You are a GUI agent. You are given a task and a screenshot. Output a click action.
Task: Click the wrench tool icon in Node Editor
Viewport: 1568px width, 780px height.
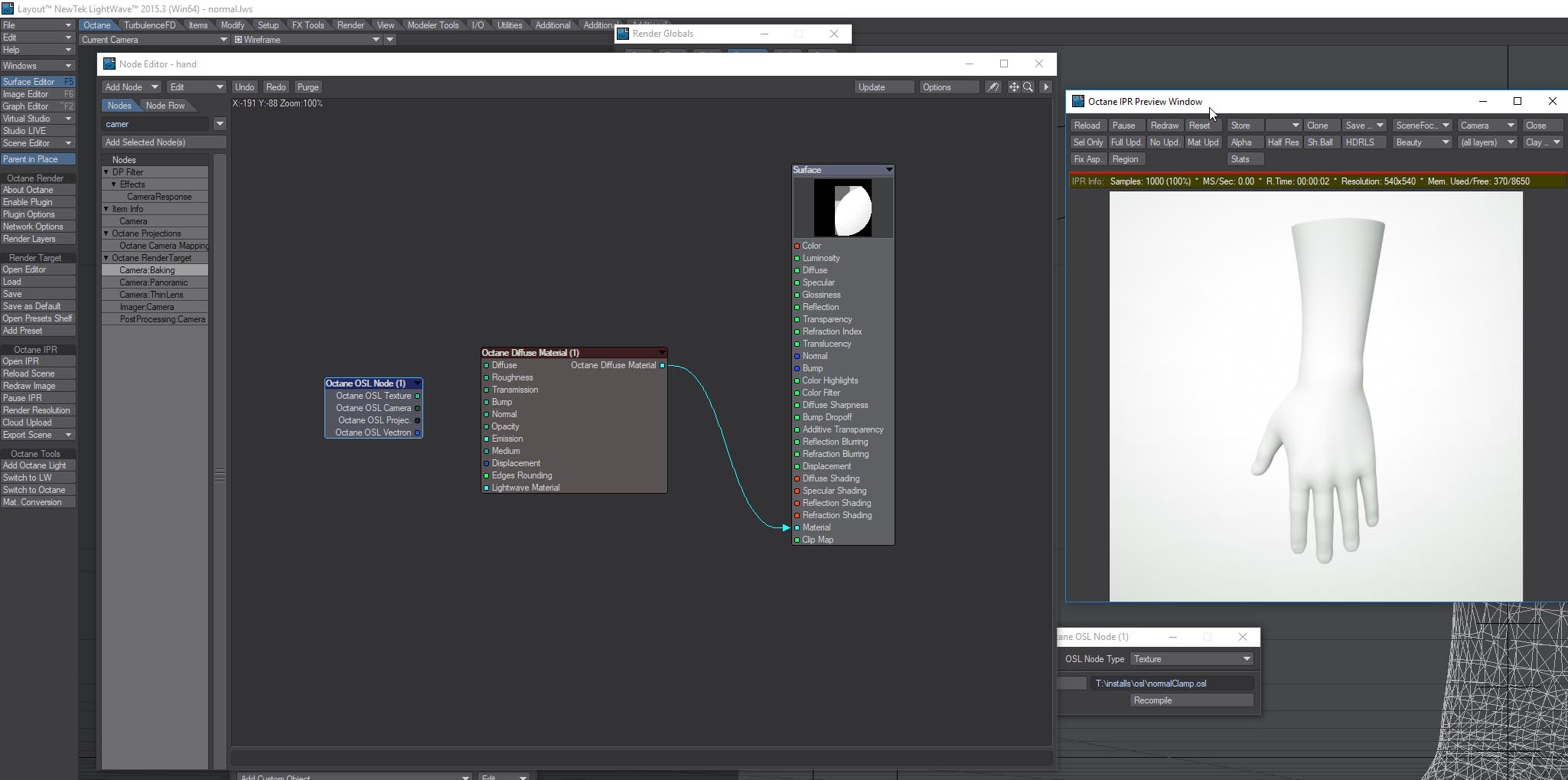(993, 87)
